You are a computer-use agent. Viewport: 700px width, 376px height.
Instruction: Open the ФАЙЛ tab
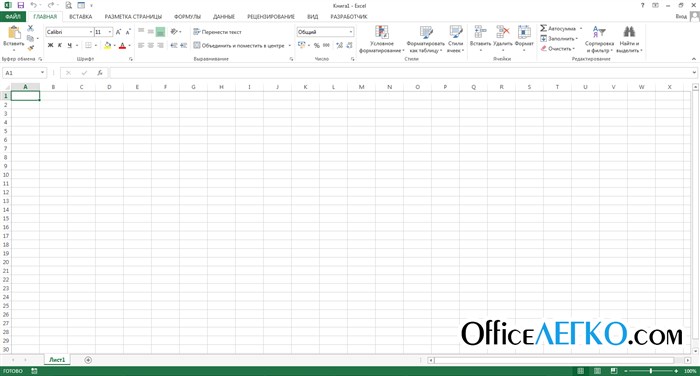13,17
